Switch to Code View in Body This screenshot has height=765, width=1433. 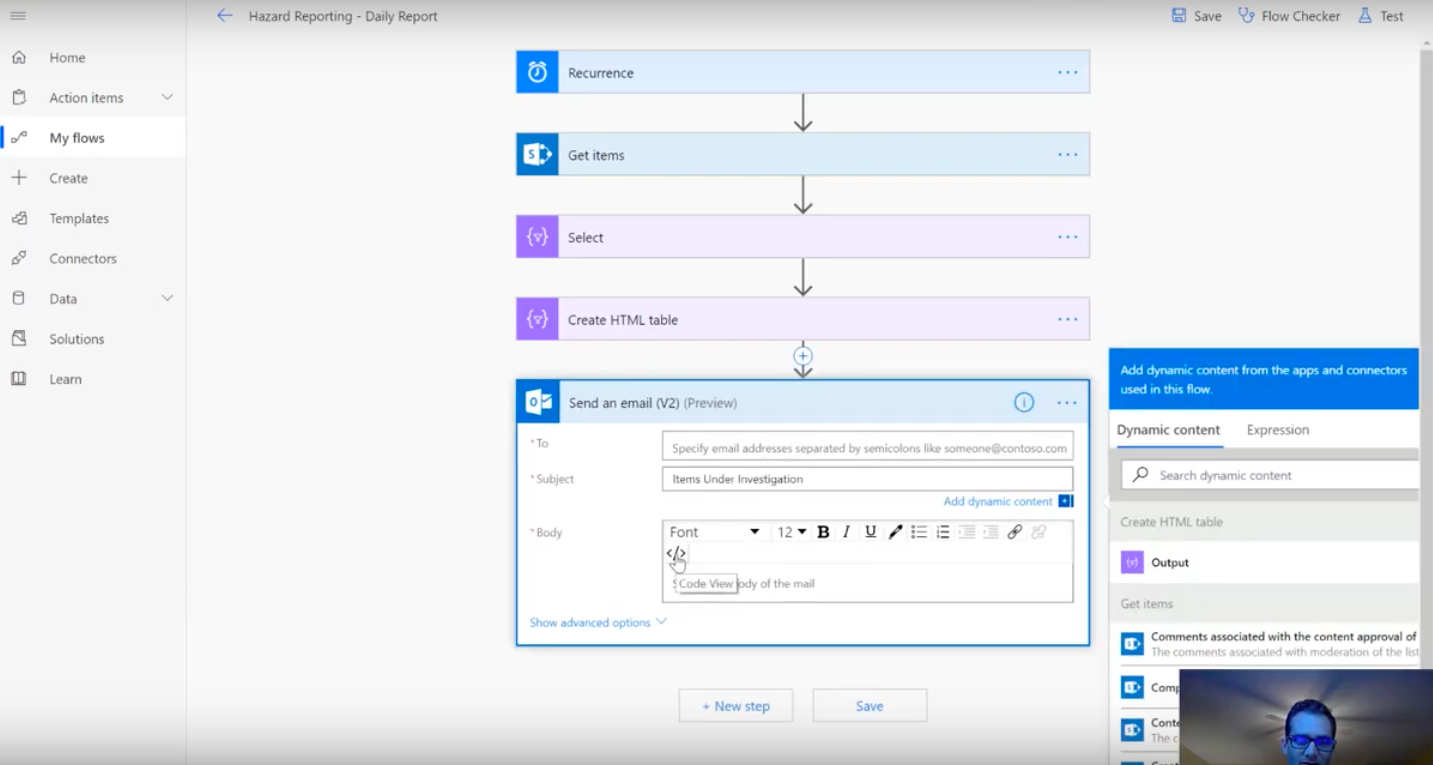tap(676, 553)
